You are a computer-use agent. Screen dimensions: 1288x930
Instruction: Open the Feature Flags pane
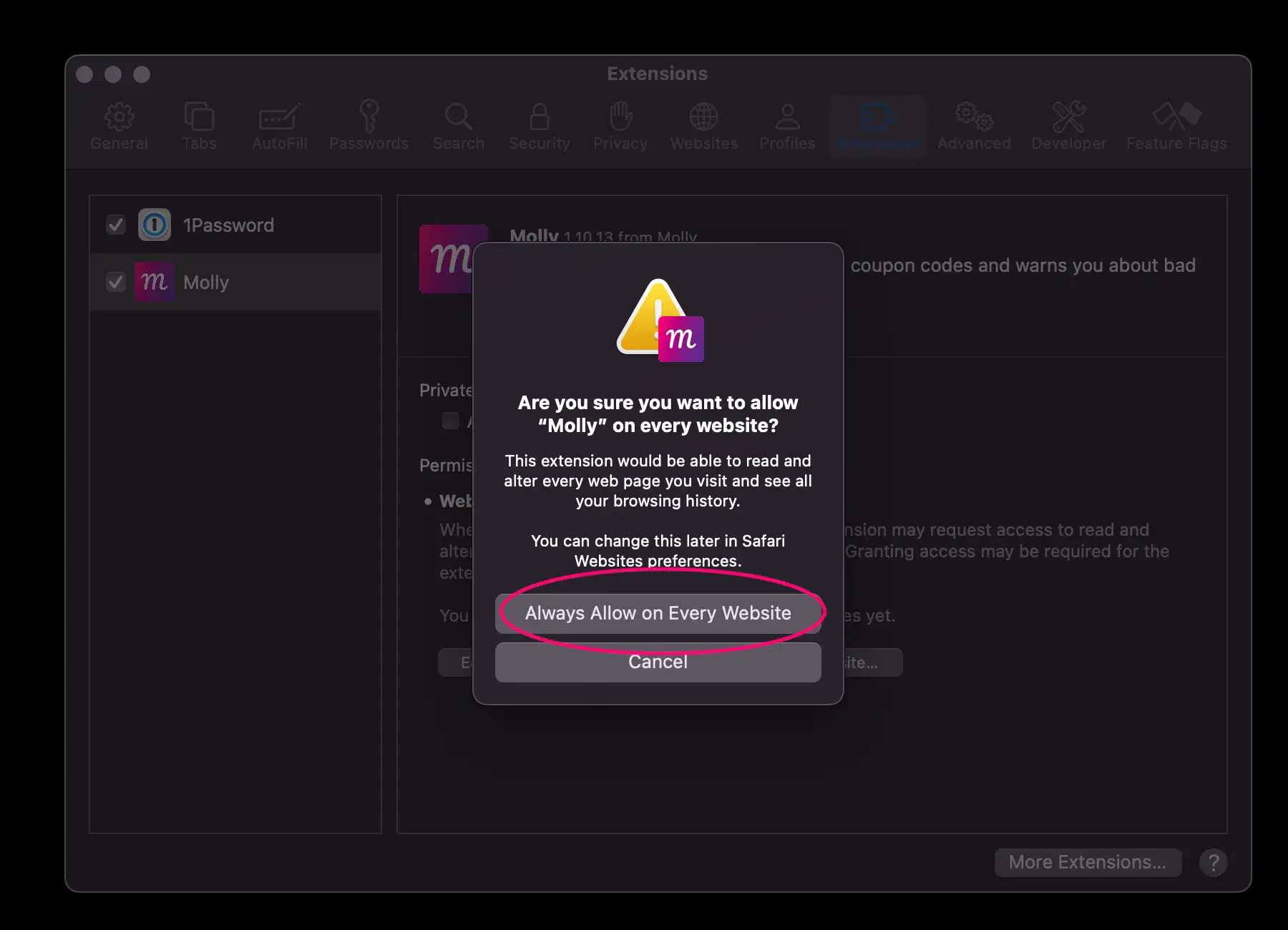(1176, 126)
